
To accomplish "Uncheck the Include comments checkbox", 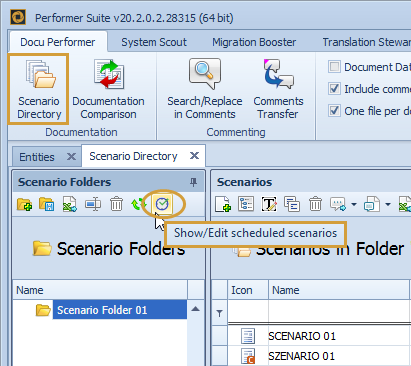I will (x=334, y=89).
